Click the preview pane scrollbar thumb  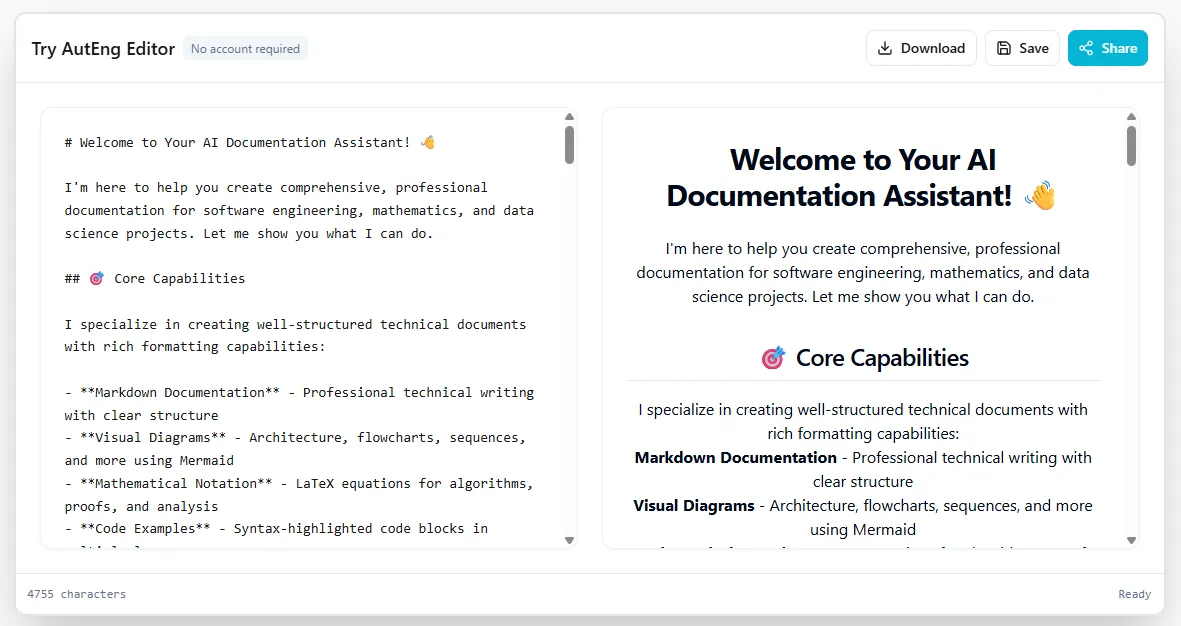point(1131,145)
